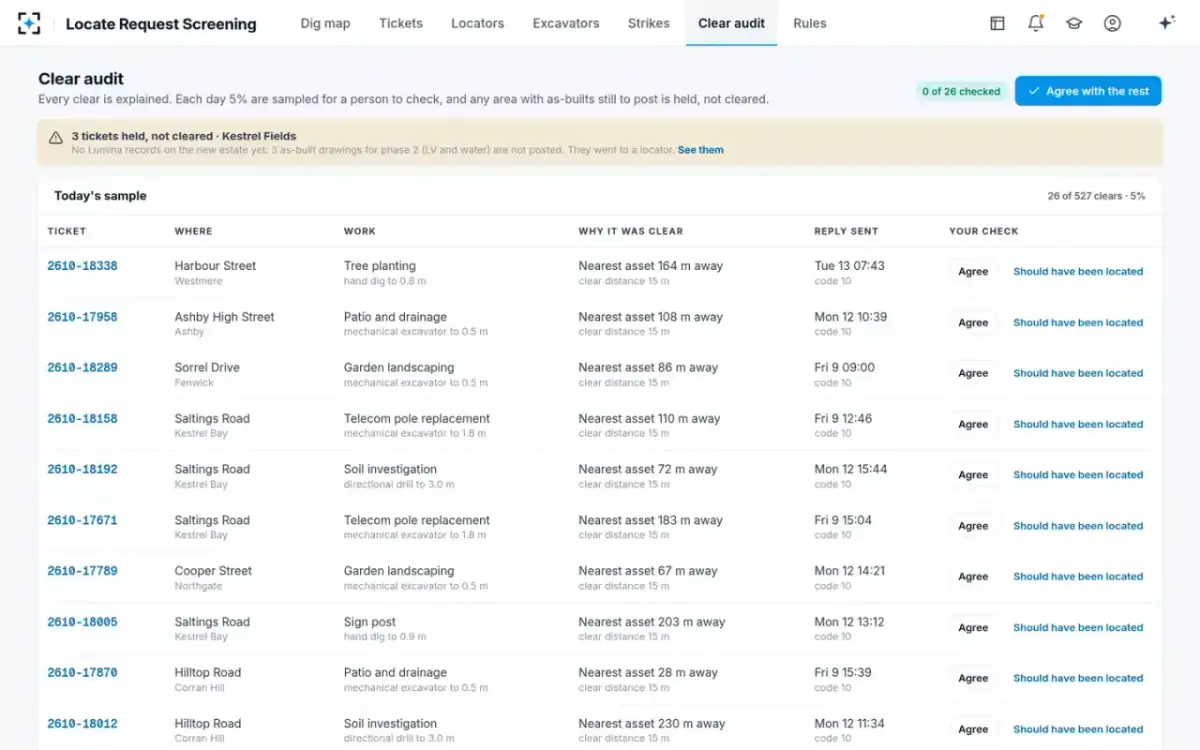The height and width of the screenshot is (750, 1200).
Task: Agree with ticket 2610-18192 clear
Action: point(973,475)
